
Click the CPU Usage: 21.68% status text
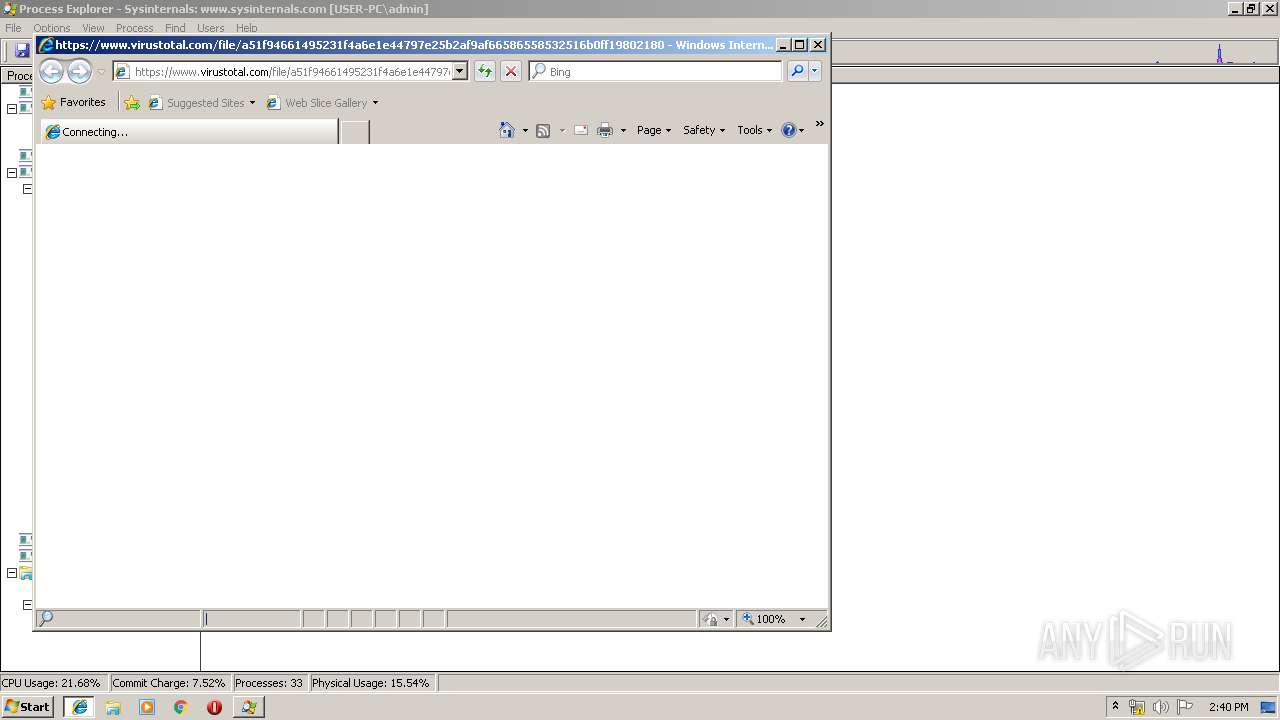pyautogui.click(x=51, y=683)
